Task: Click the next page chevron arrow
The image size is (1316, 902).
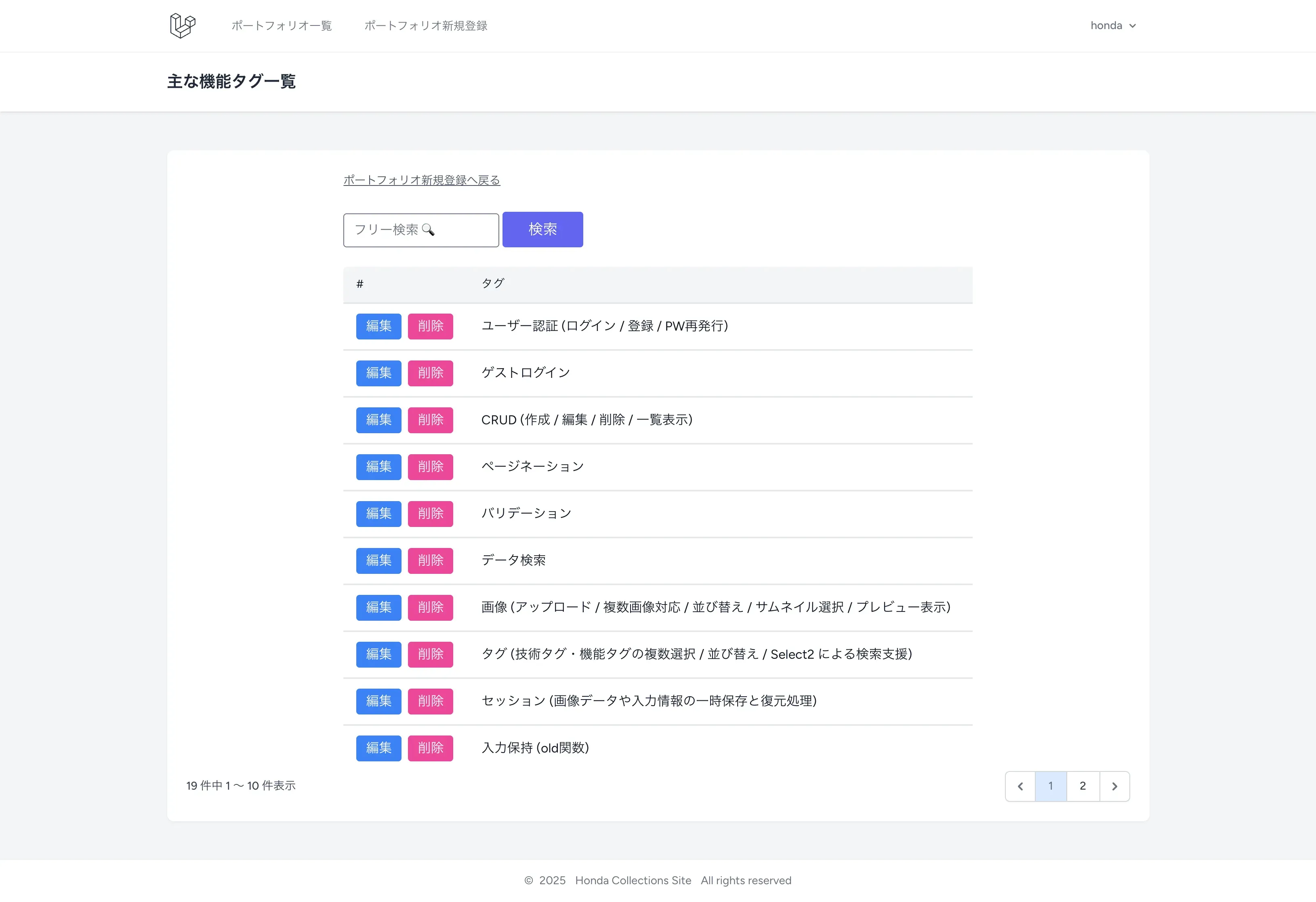Action: [x=1114, y=786]
